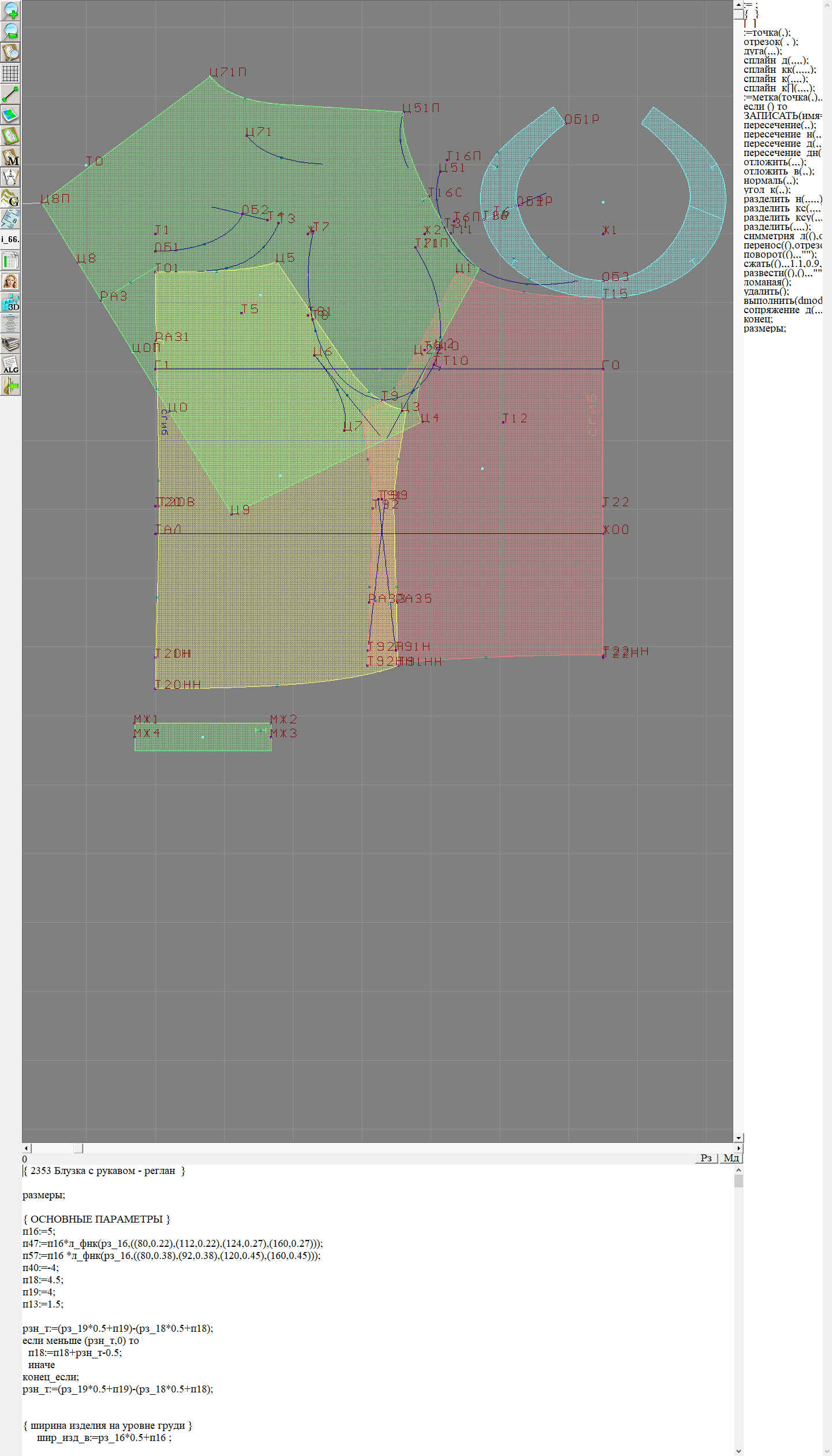Click the canvas vertical scrollbar down arrow
The height and width of the screenshot is (1456, 832).
pyautogui.click(x=738, y=1138)
